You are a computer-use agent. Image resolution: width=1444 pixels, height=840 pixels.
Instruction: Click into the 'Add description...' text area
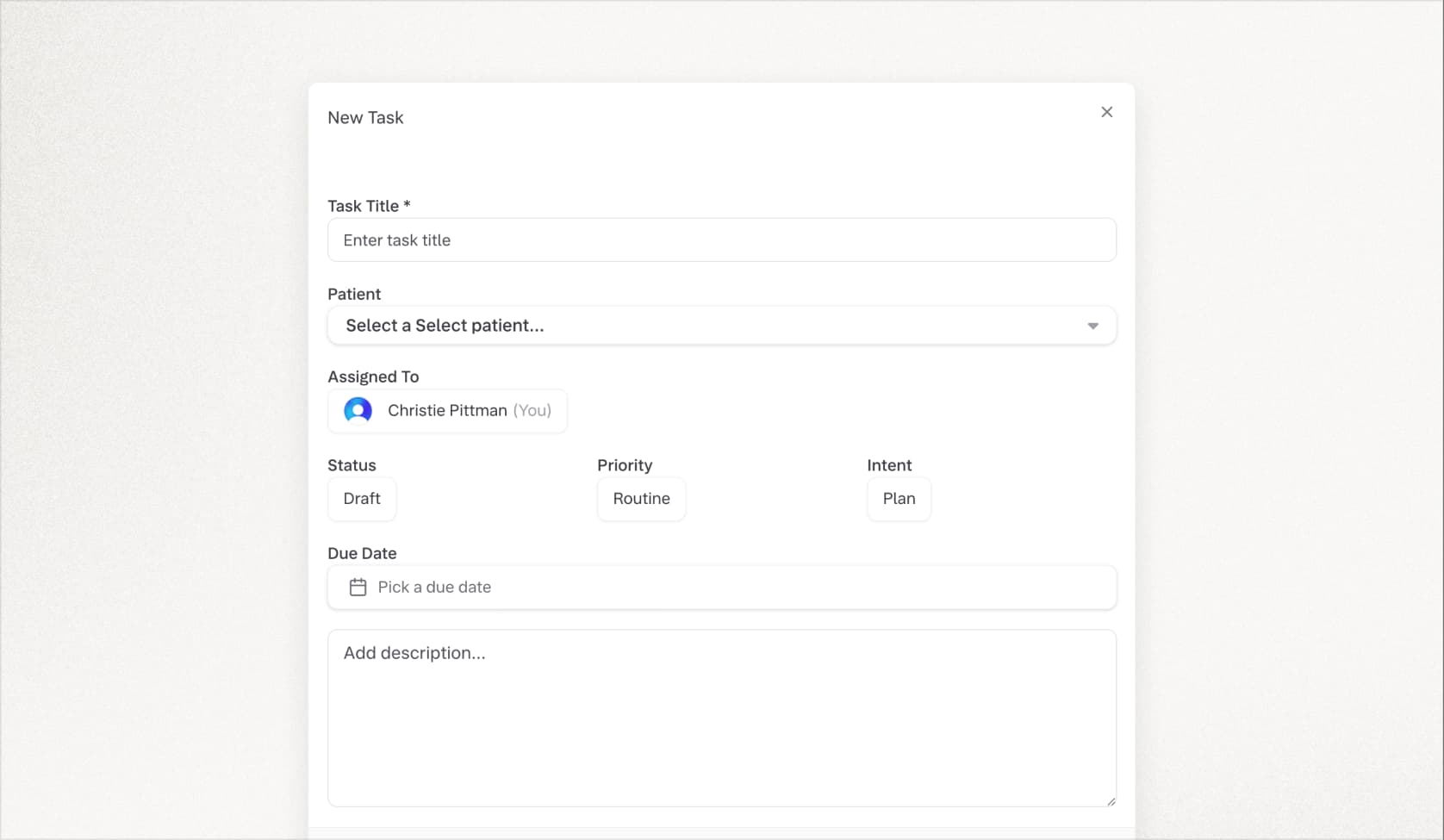(x=721, y=718)
